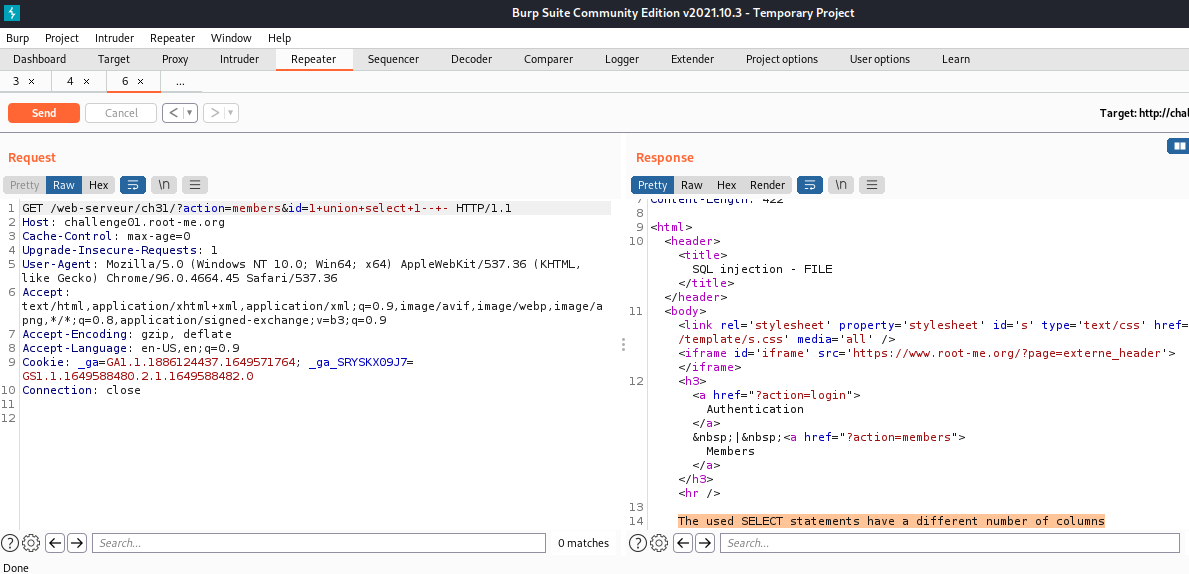Open history dropdown beside the < button
Viewport: 1189px width, 574px height.
190,113
